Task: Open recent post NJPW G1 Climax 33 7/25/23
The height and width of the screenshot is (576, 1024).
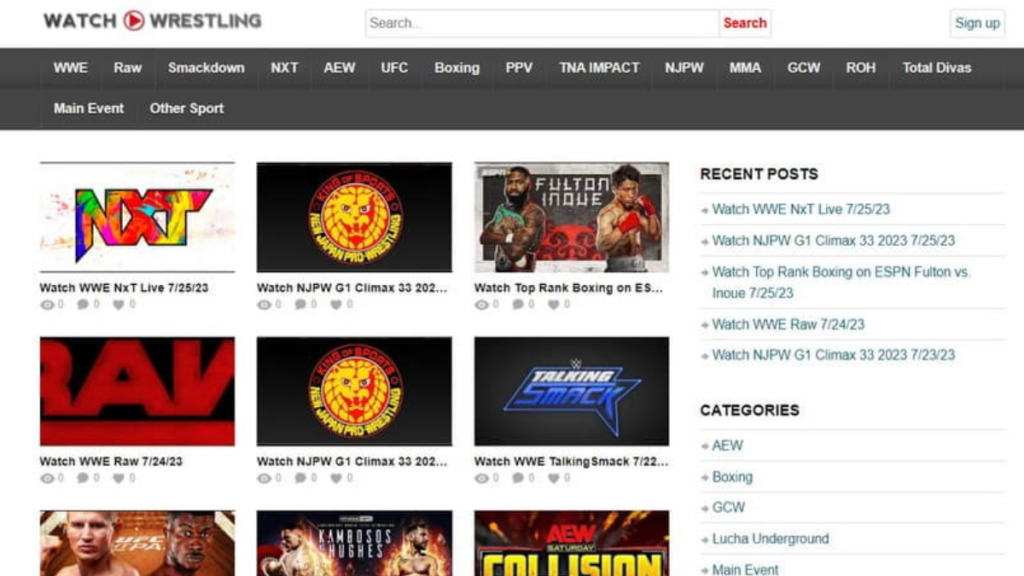Action: pos(833,241)
